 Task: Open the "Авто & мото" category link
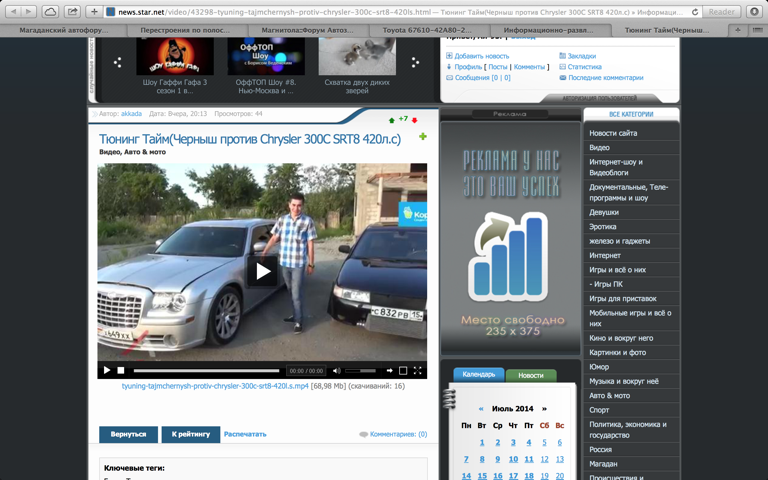[609, 395]
